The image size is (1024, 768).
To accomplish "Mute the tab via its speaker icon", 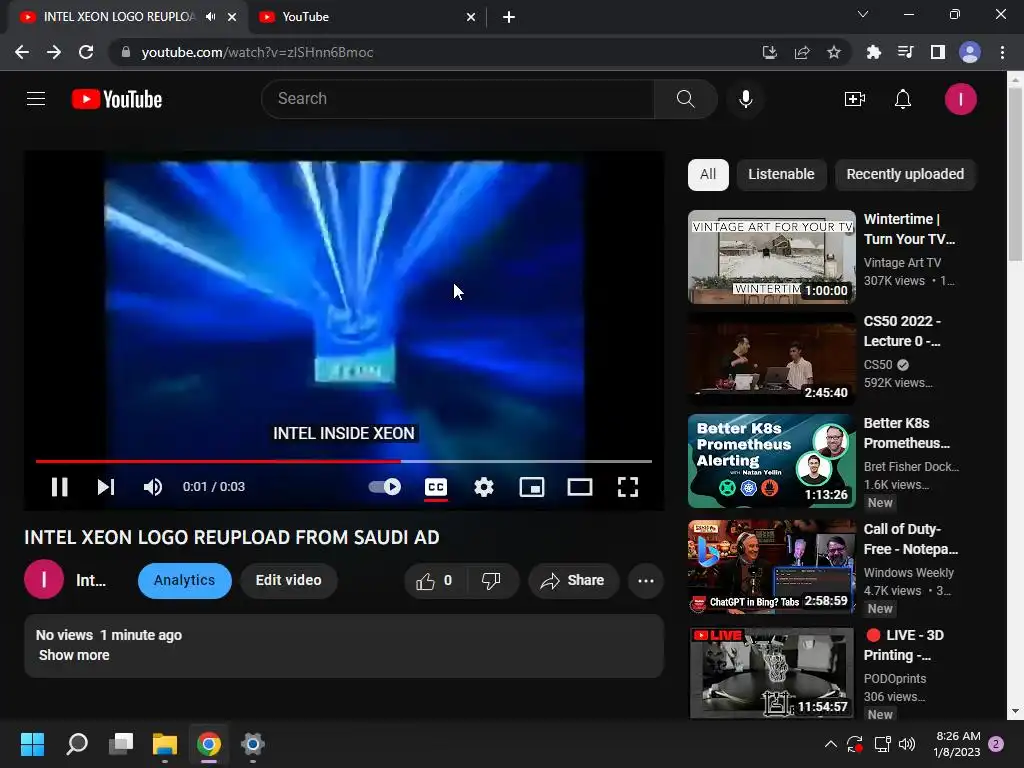I will [x=210, y=17].
